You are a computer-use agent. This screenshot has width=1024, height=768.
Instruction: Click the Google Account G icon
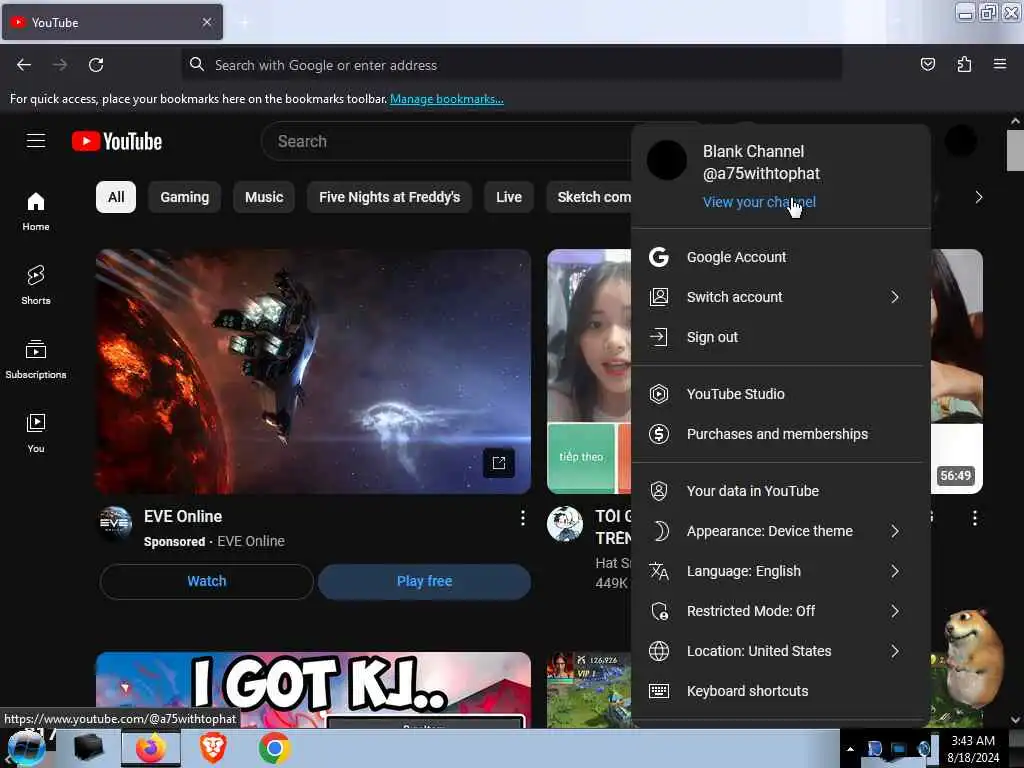point(659,257)
